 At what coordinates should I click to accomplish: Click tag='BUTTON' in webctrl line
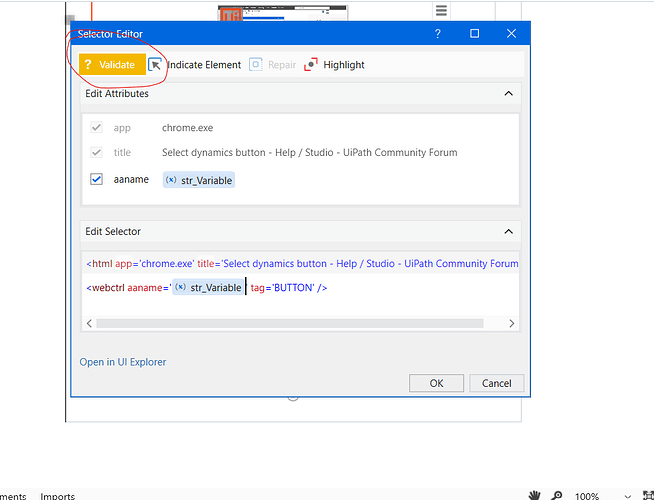point(282,288)
